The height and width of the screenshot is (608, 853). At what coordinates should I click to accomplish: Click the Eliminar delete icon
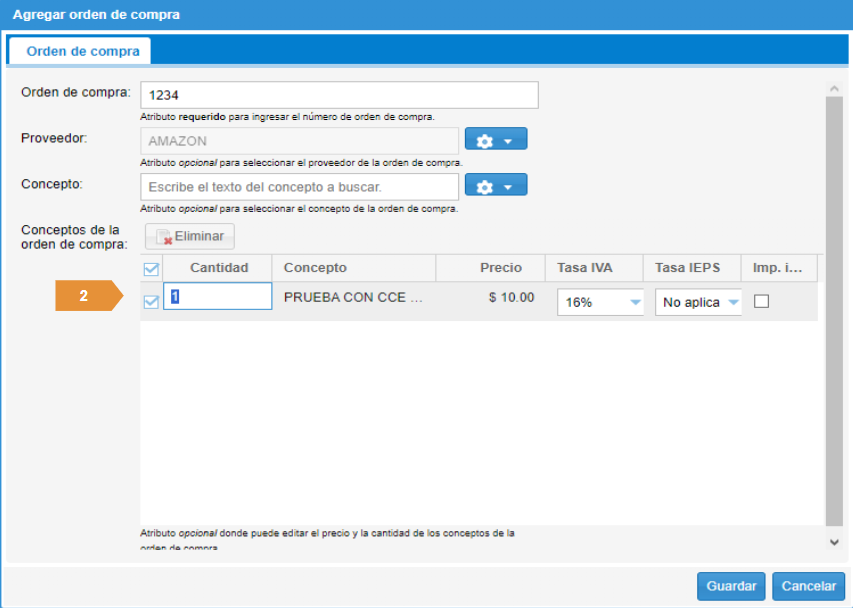pos(164,237)
